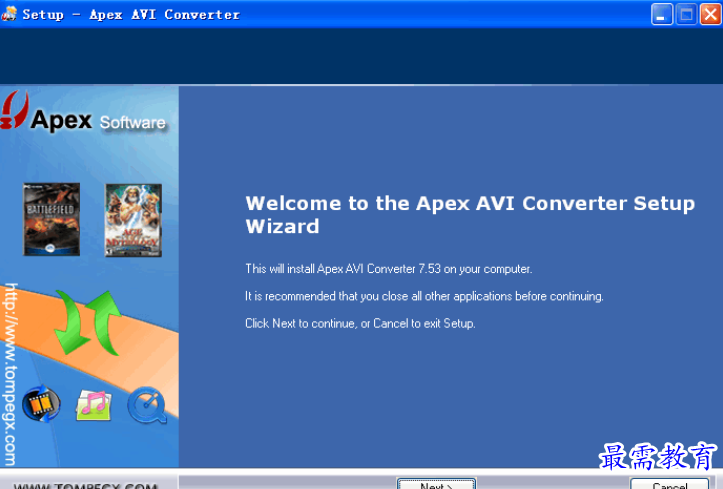Click the setup icon in the title bar
The image size is (723, 489).
(x=9, y=14)
